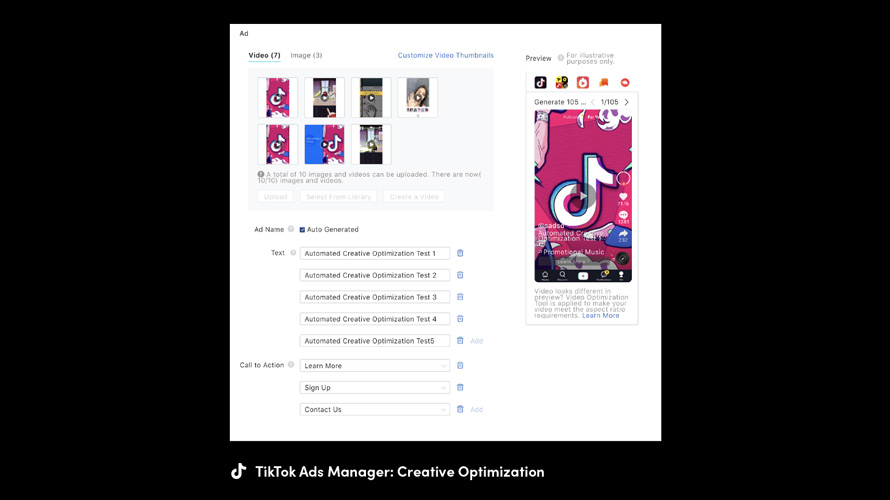Tap the home icon in preview navbar
Viewport: 890px width, 500px height.
(545, 275)
